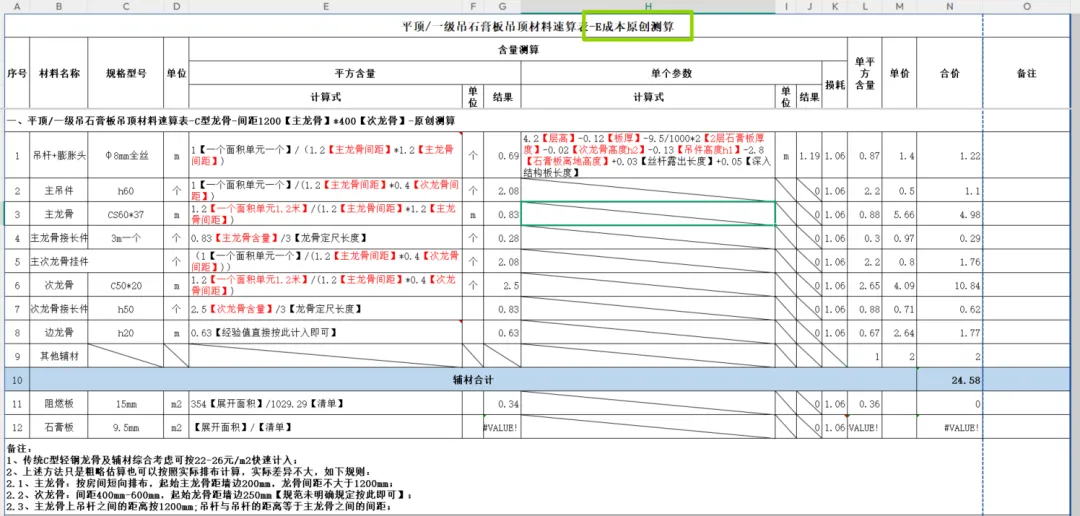Select the 阻燃板 material cell

click(59, 404)
